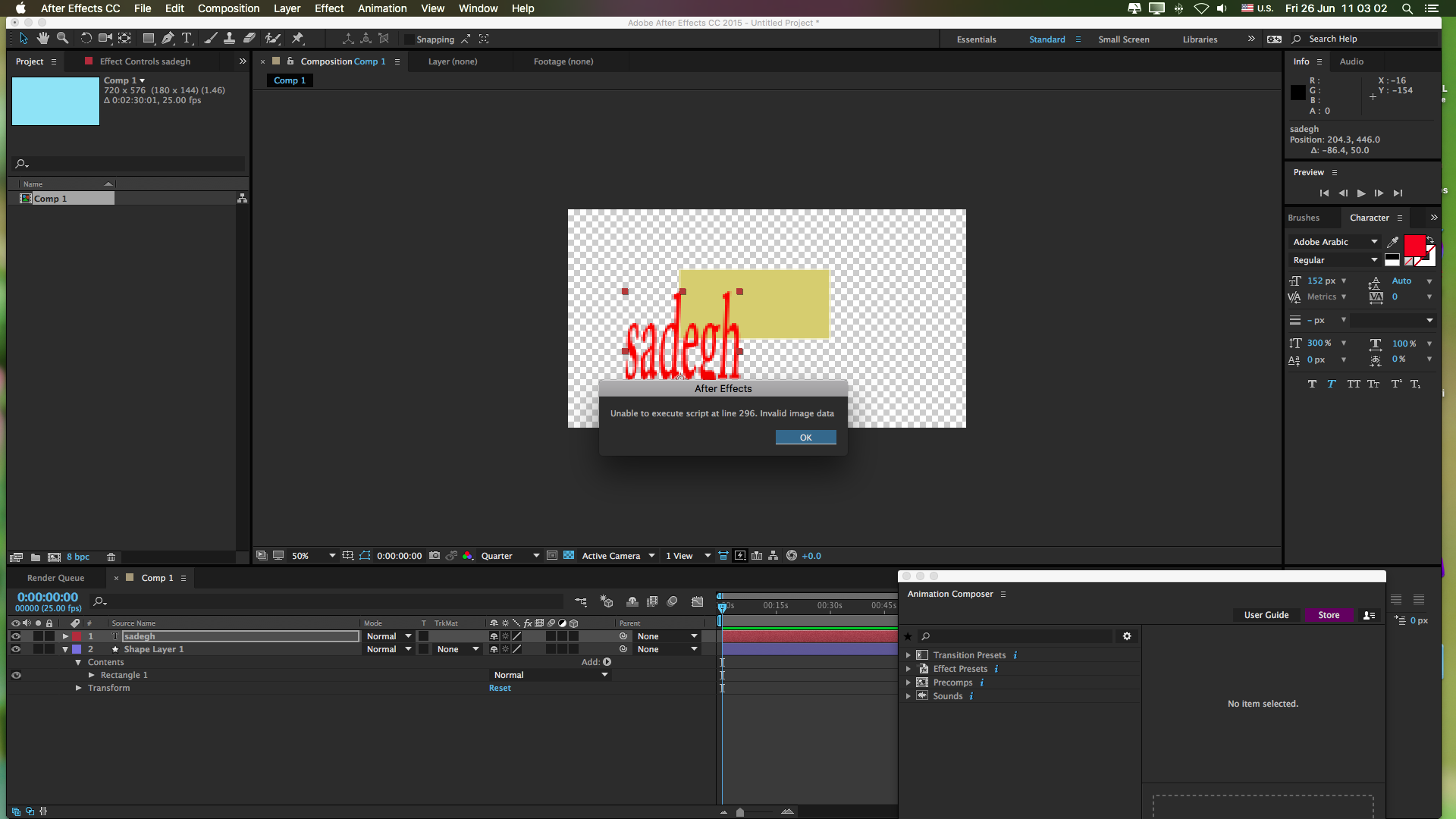Toggle visibility of sadegh layer
Image resolution: width=1456 pixels, height=819 pixels.
pyautogui.click(x=16, y=636)
